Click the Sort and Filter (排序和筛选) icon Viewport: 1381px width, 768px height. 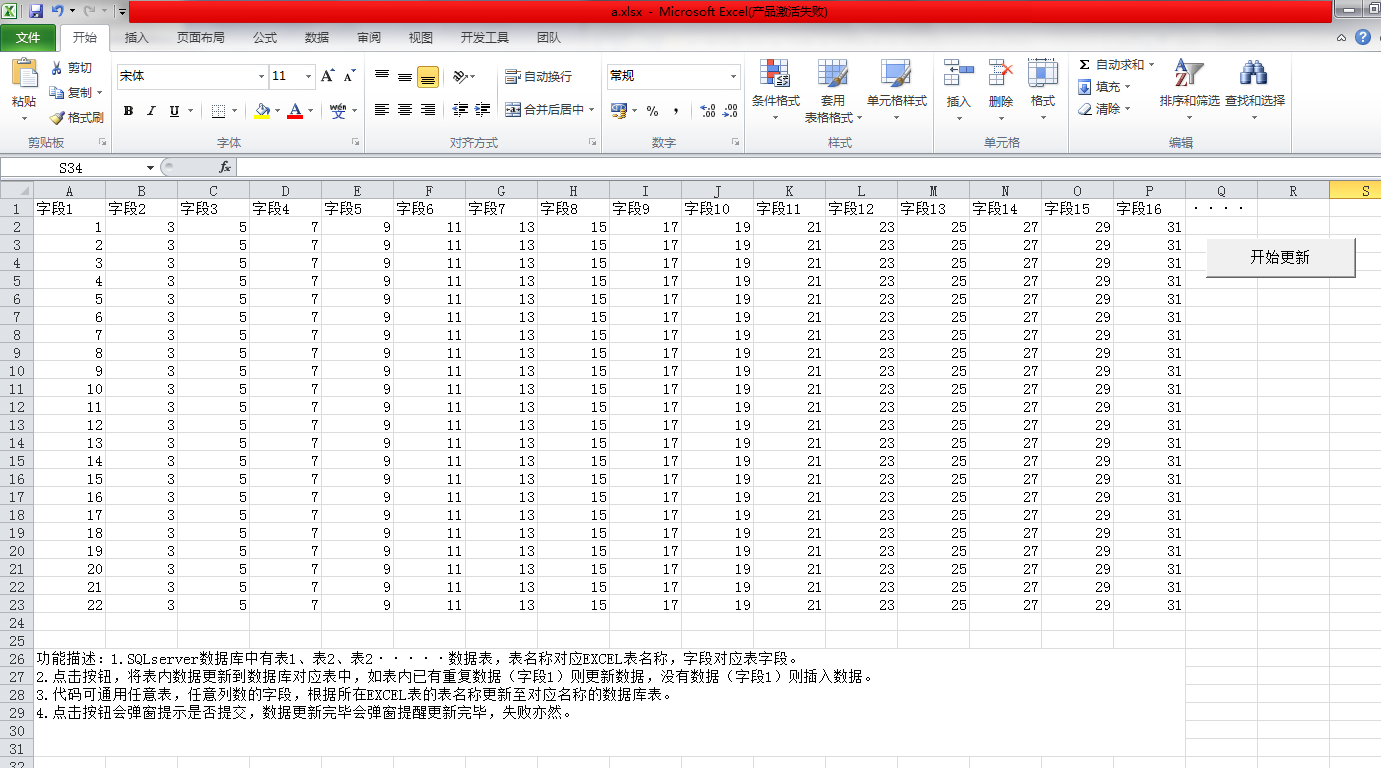click(1188, 83)
